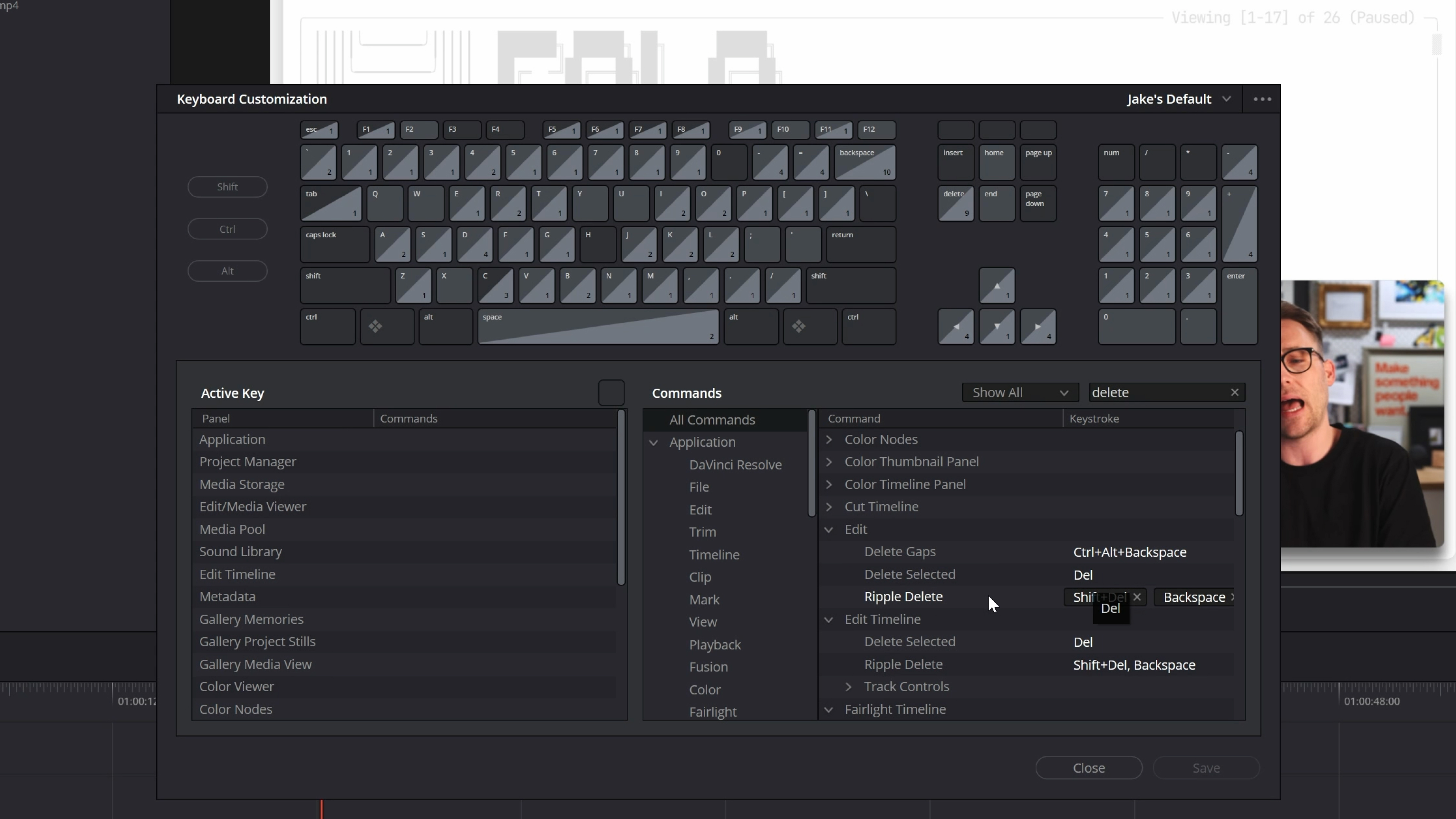1456x819 pixels.
Task: Click the backspace key on the virtual keyboard
Action: [x=865, y=162]
